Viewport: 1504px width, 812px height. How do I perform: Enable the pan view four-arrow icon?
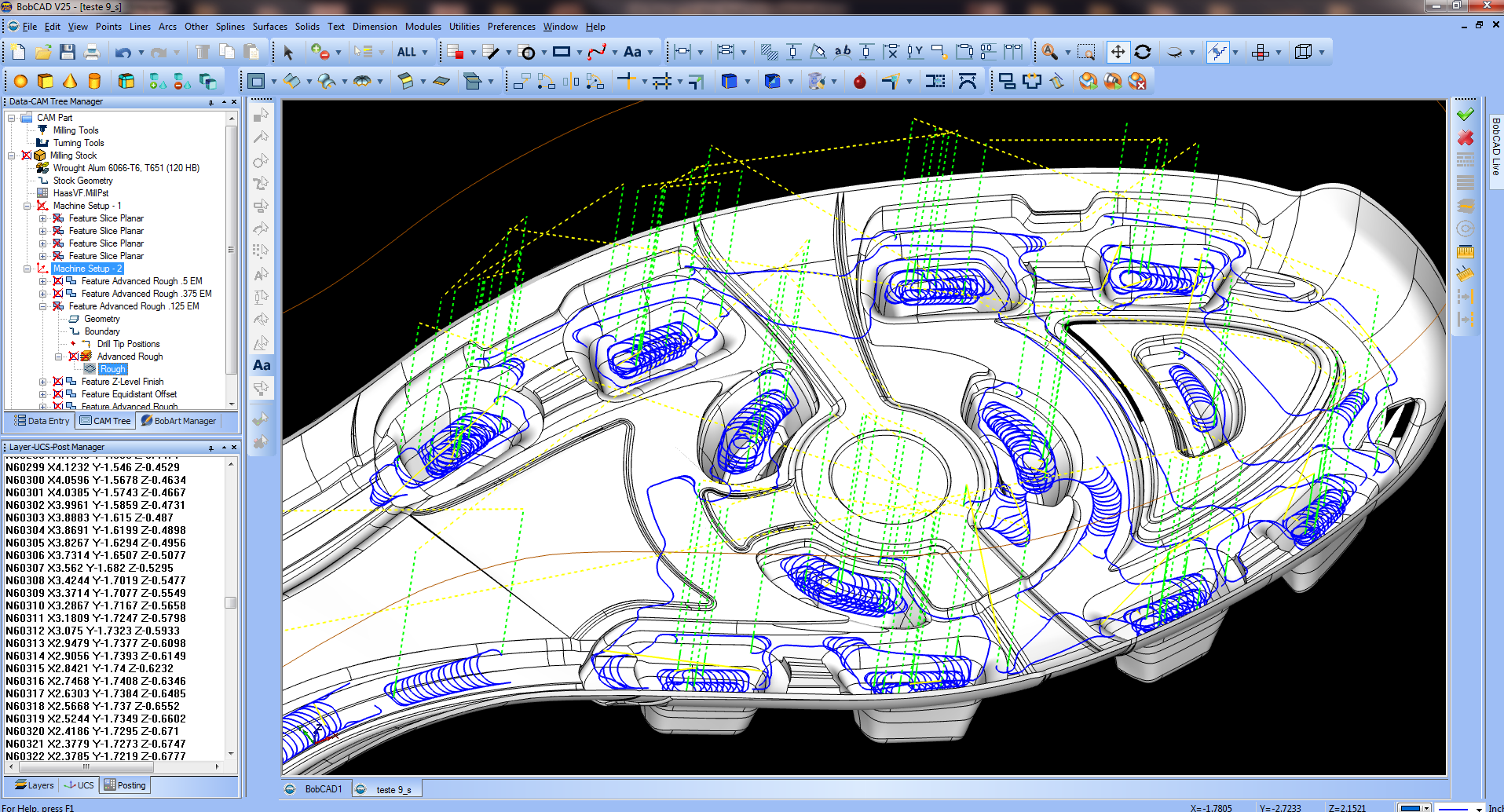(x=1118, y=53)
